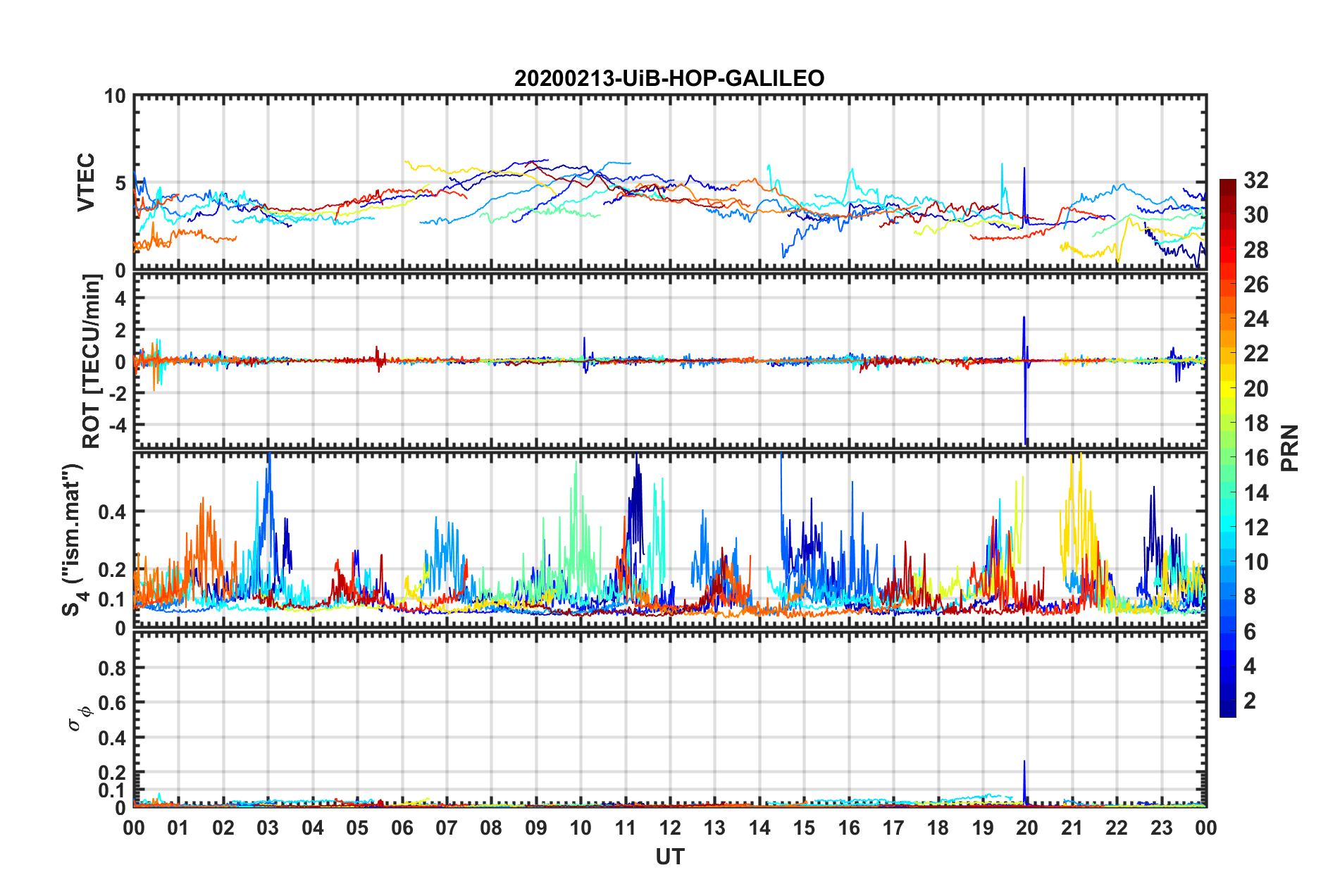Click UT axis tick label 07
The width and height of the screenshot is (1340, 896).
click(x=447, y=828)
